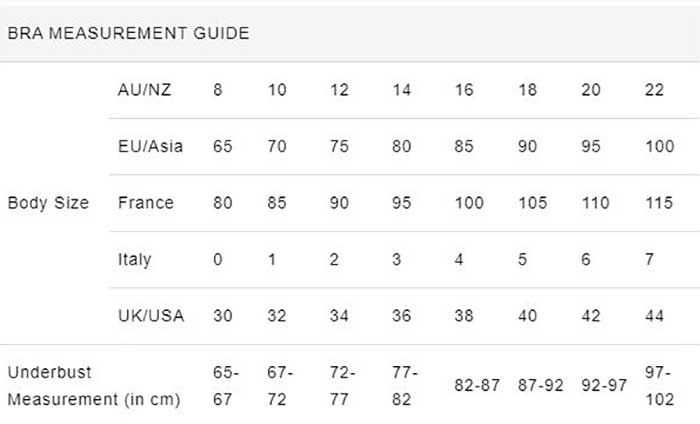Select France size 105 cell
The image size is (700, 424).
pos(532,203)
